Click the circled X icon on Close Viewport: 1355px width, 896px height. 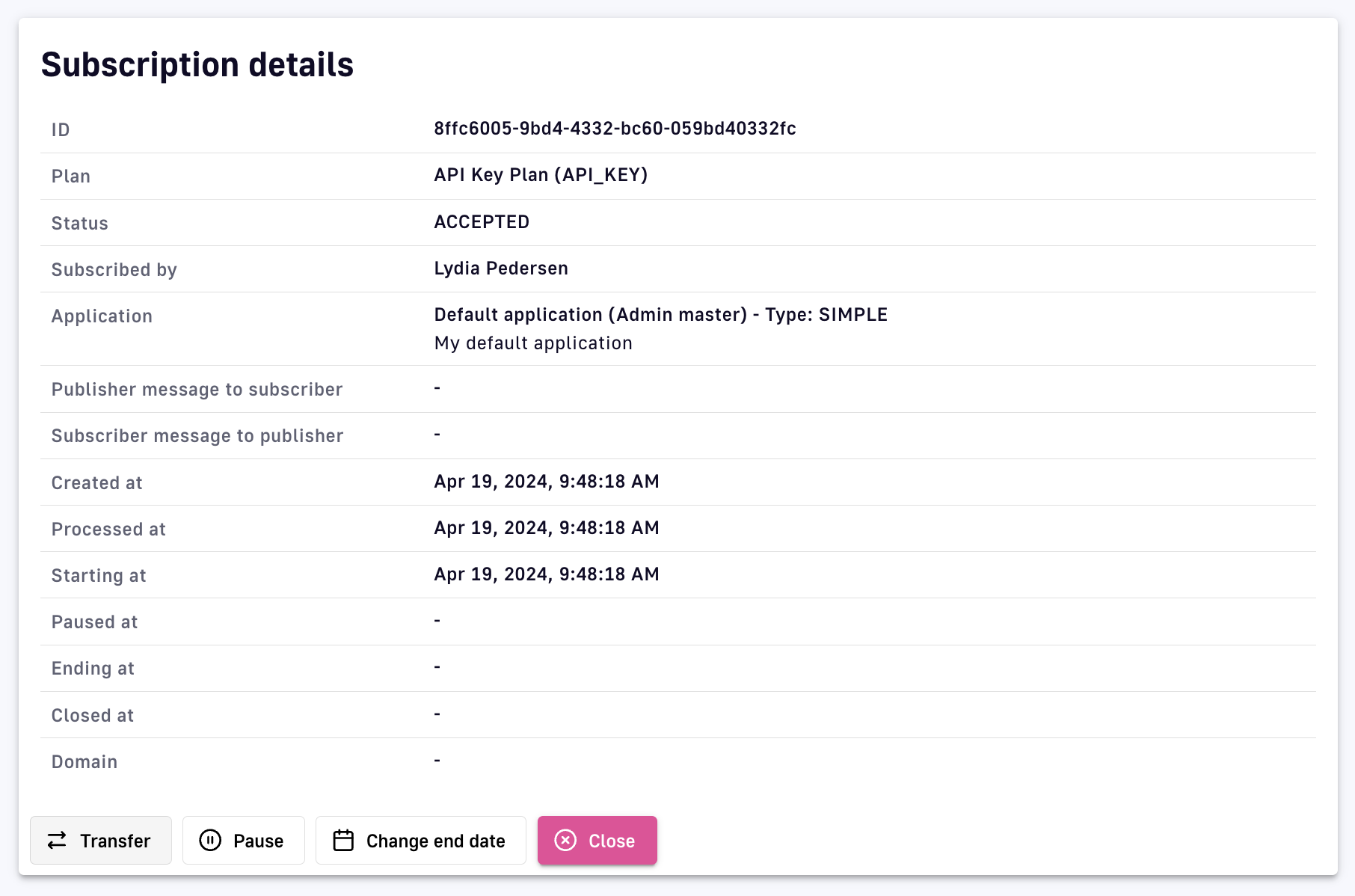tap(565, 841)
